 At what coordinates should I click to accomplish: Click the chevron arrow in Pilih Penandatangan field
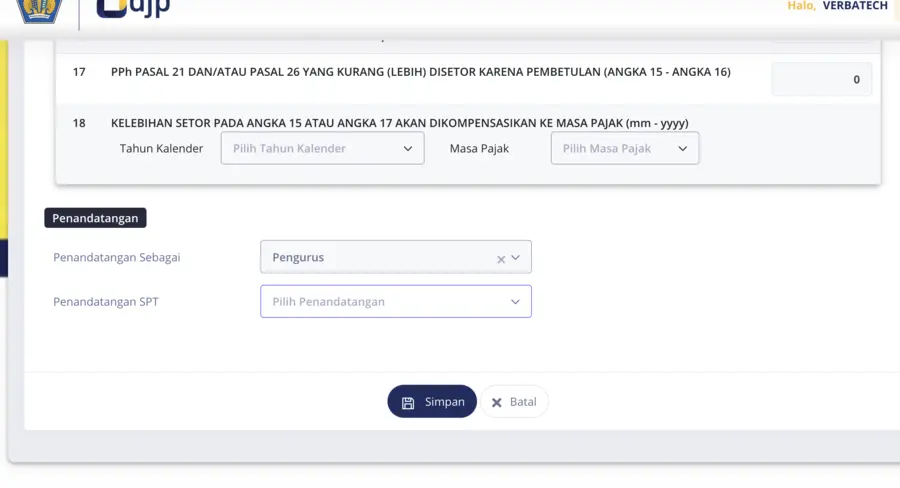[x=515, y=302]
